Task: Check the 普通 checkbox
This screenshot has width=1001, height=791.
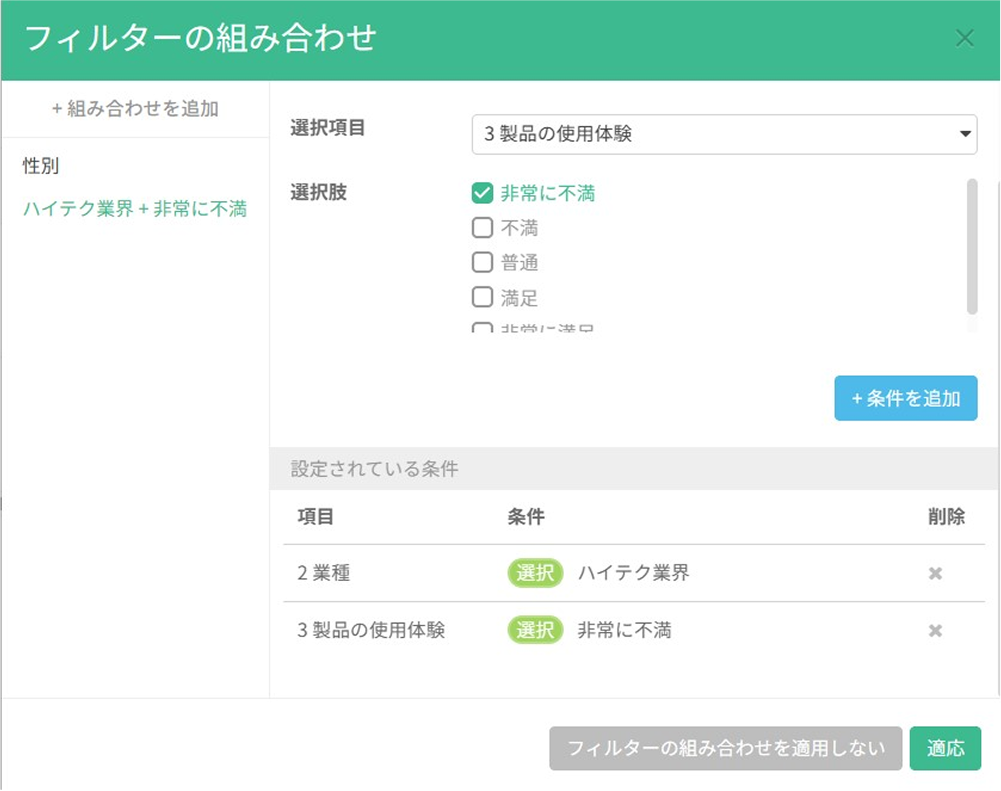Action: pyautogui.click(x=483, y=262)
